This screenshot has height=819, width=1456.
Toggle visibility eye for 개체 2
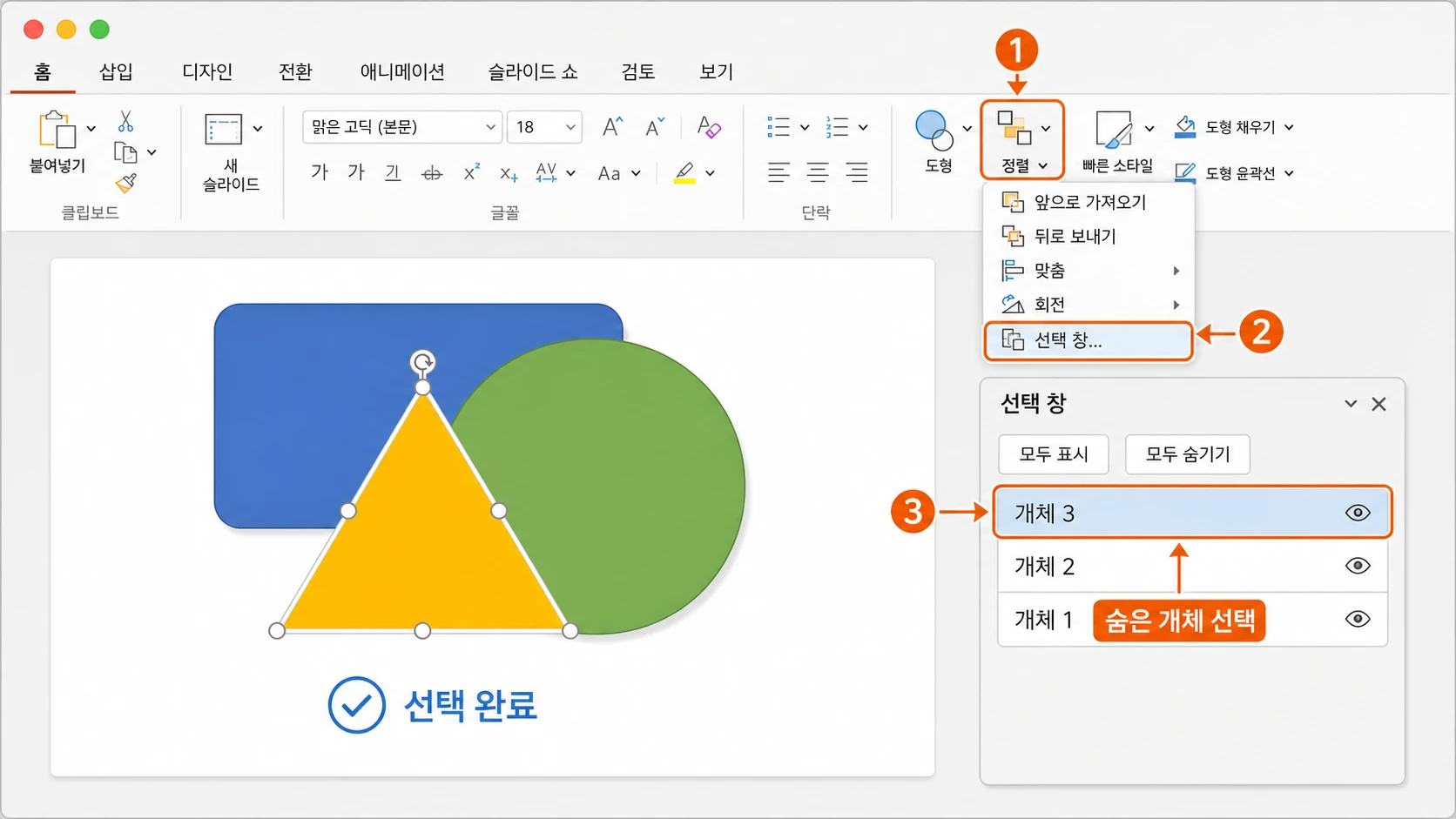1358,566
